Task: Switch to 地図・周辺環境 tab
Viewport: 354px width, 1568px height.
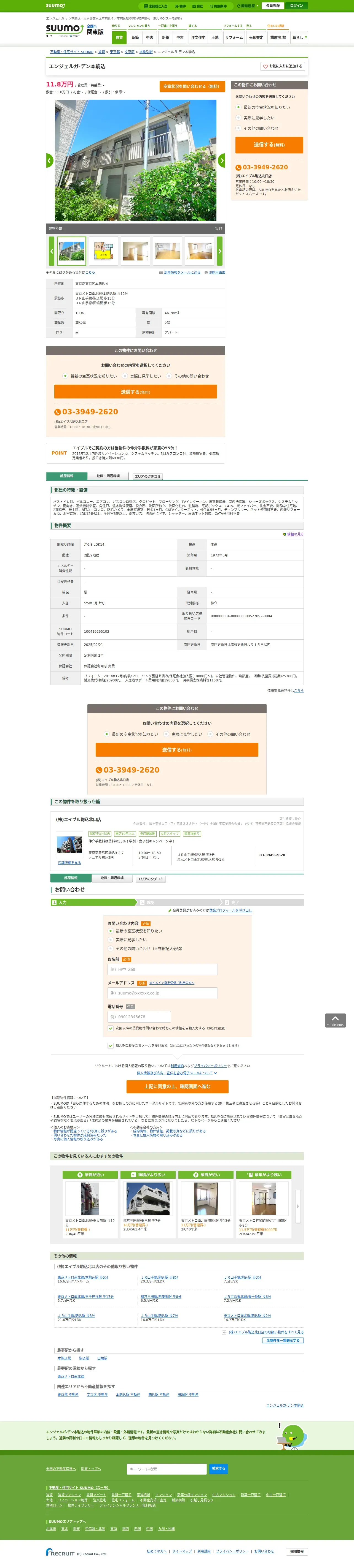Action: [108, 476]
